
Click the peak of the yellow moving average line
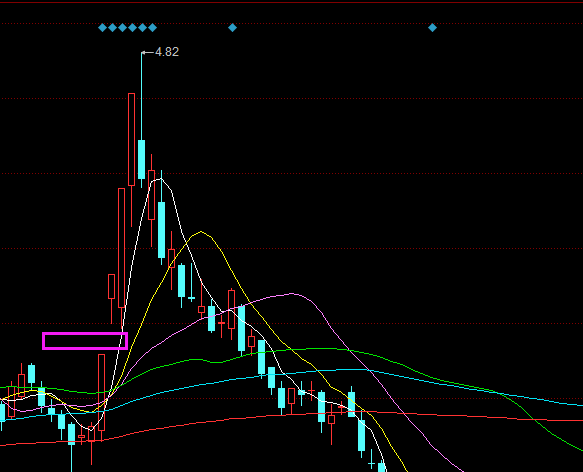(201, 232)
